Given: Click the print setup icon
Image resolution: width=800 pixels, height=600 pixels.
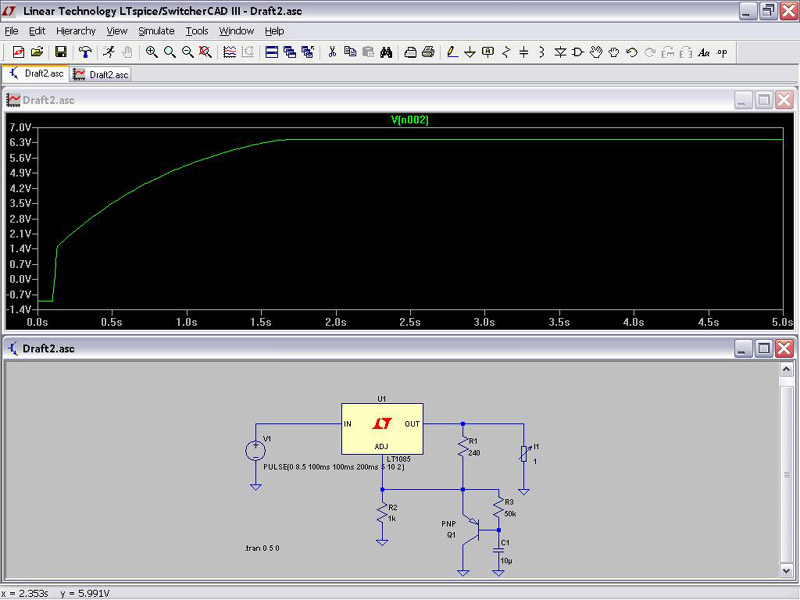Looking at the screenshot, I should pos(410,52).
